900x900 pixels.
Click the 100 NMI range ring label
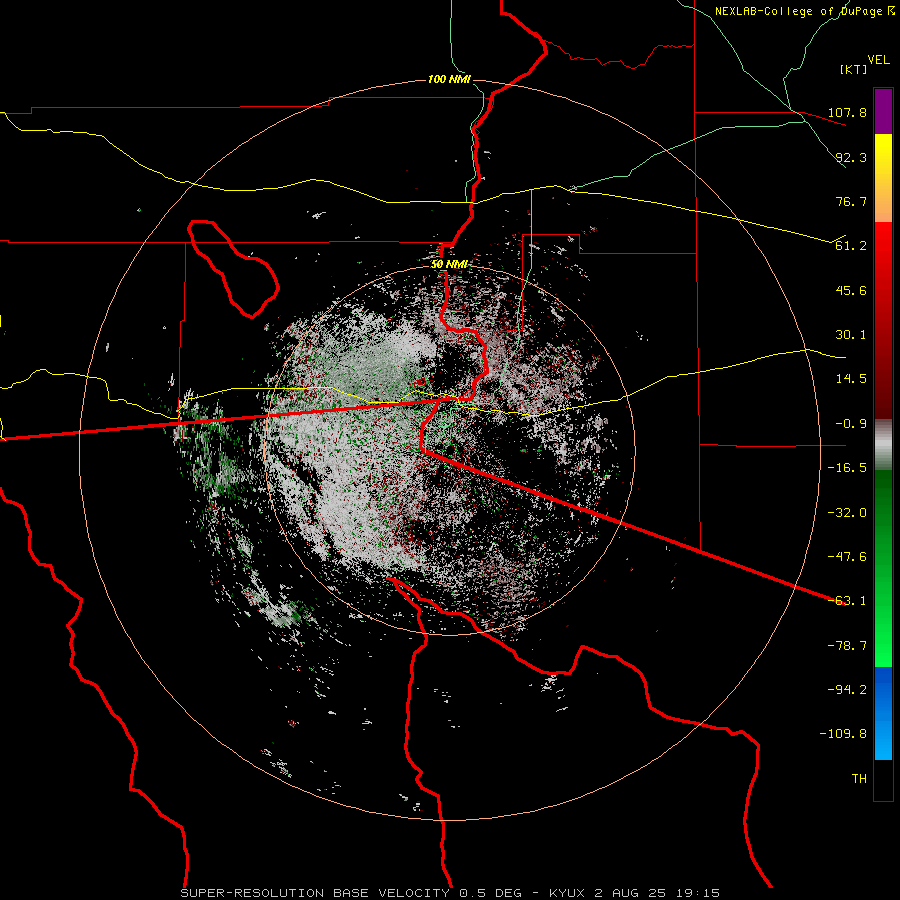pyautogui.click(x=449, y=79)
